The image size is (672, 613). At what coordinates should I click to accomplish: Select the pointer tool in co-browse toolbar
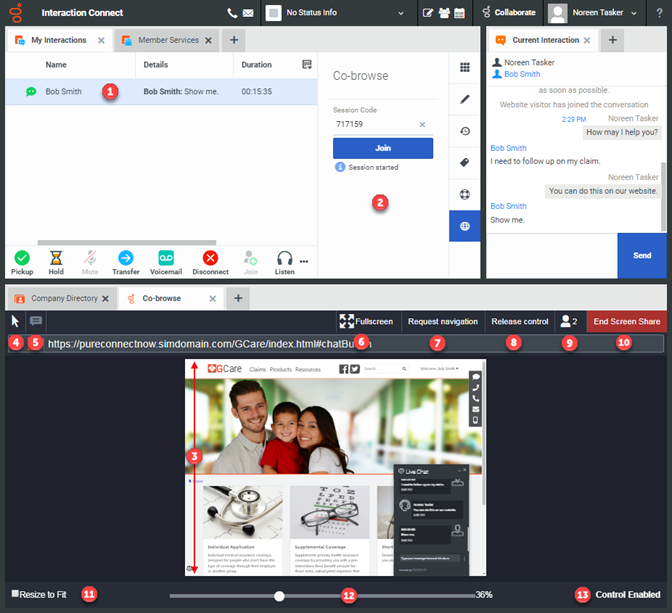pos(15,321)
